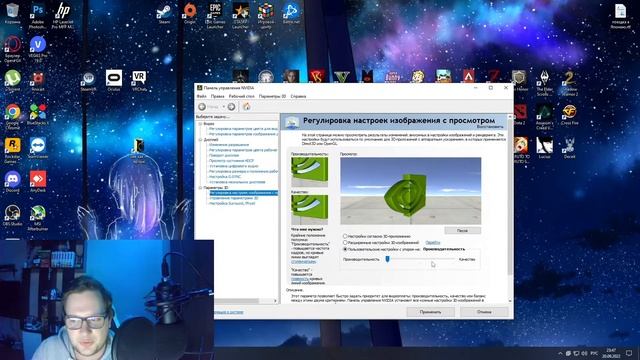640x360 pixels.
Task: Open The Elder Scrolls Skyrim shortcut
Action: [x=544, y=83]
